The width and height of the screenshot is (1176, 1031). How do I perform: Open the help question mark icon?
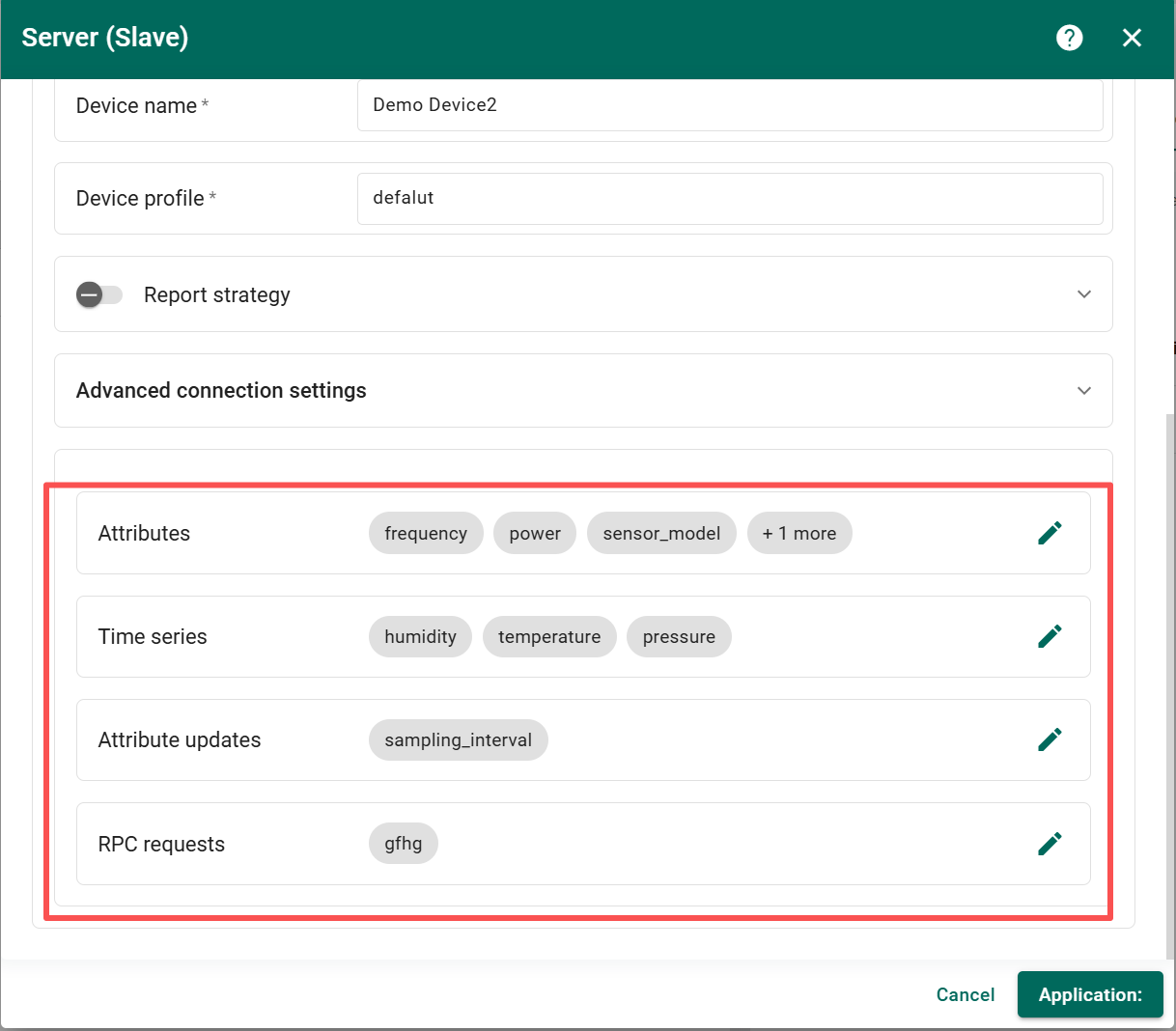tap(1069, 38)
